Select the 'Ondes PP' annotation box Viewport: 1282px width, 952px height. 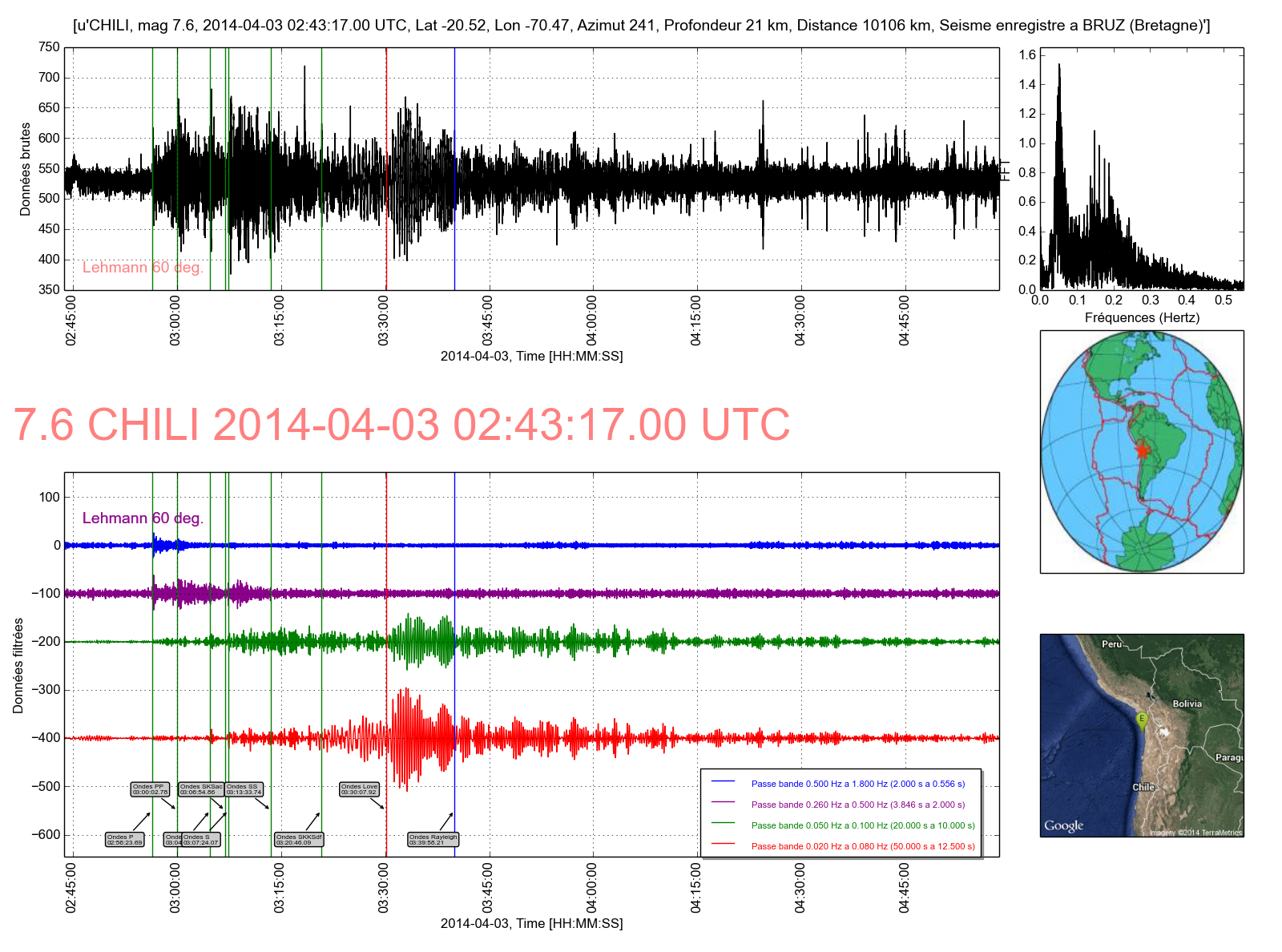tap(150, 789)
